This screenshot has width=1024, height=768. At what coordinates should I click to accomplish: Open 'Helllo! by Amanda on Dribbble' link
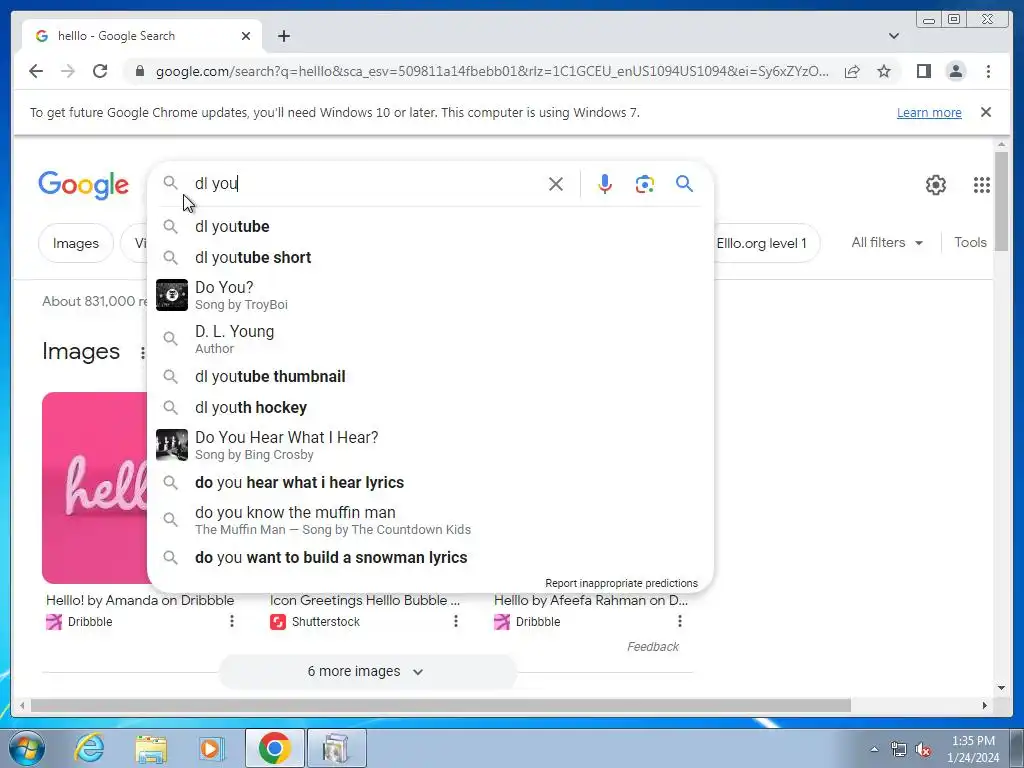(x=140, y=600)
